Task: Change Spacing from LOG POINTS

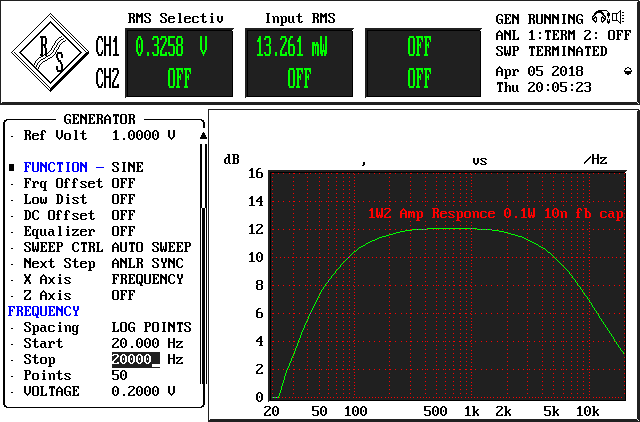Action: point(151,327)
